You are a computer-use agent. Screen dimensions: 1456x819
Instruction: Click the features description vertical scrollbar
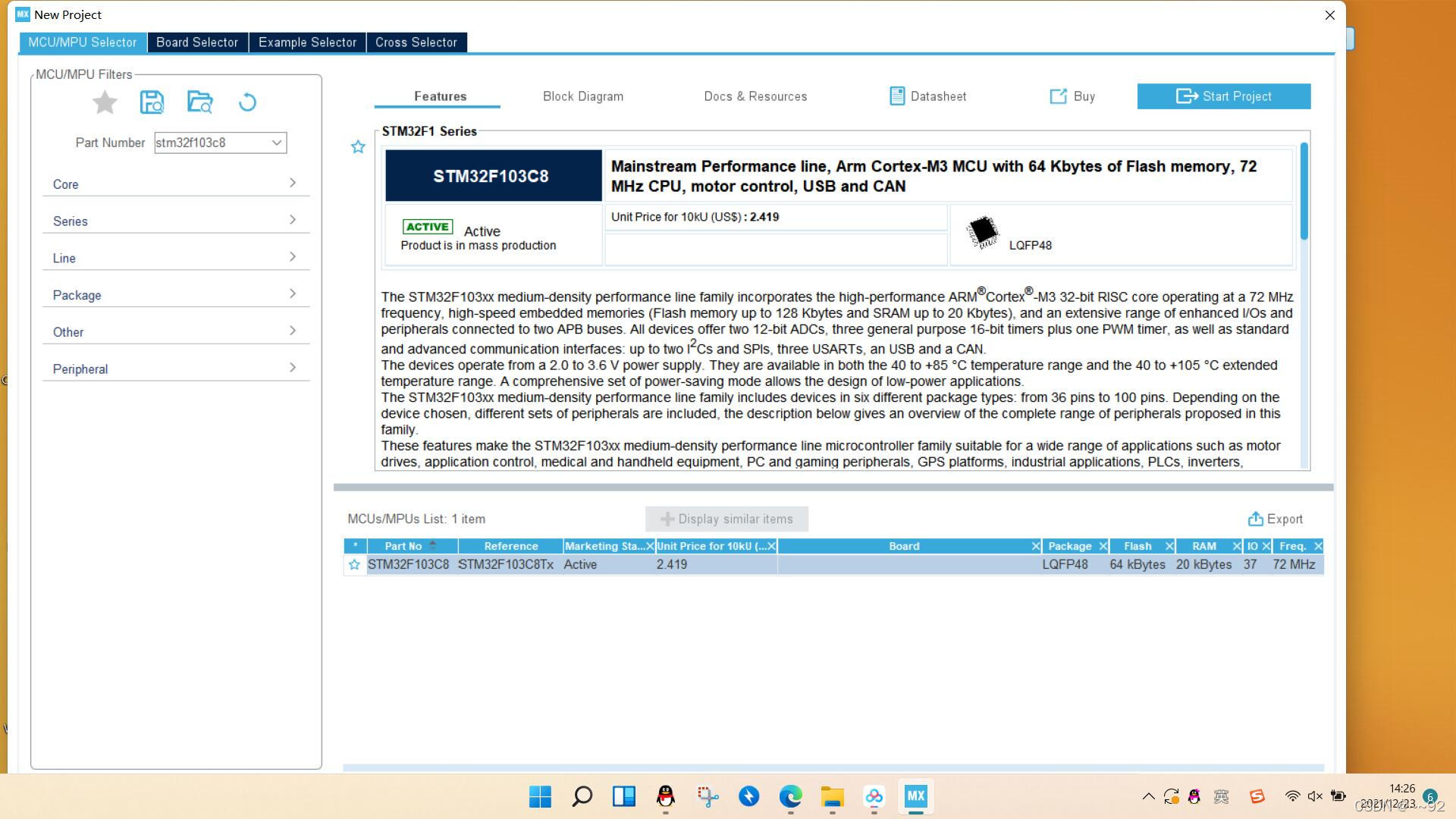point(1304,191)
